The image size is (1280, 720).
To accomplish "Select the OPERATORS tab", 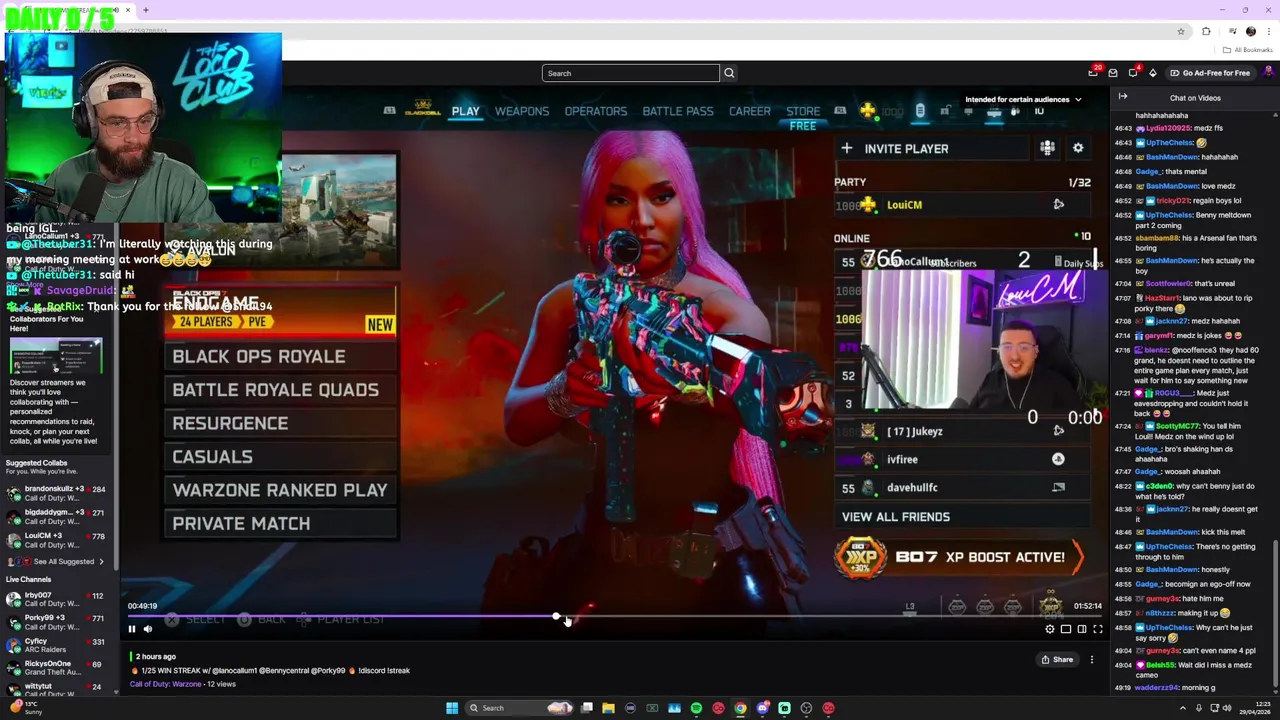I will [x=596, y=111].
